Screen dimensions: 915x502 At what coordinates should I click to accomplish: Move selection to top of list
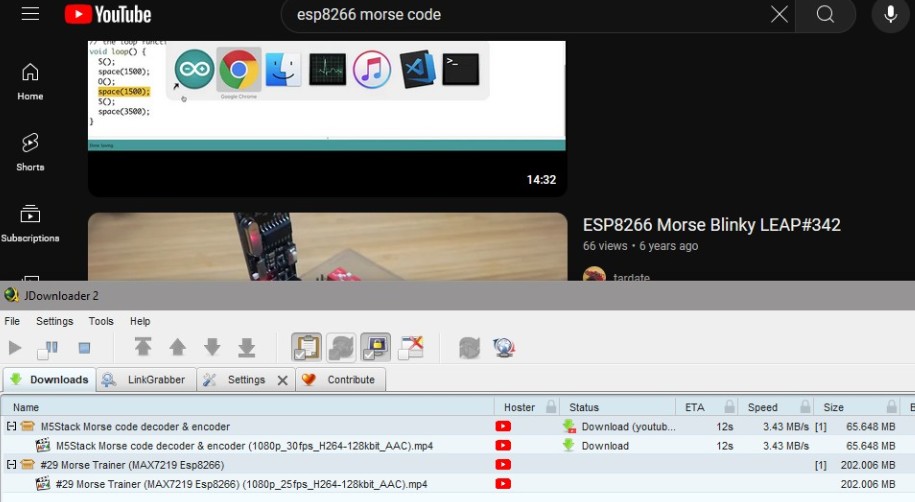click(143, 347)
